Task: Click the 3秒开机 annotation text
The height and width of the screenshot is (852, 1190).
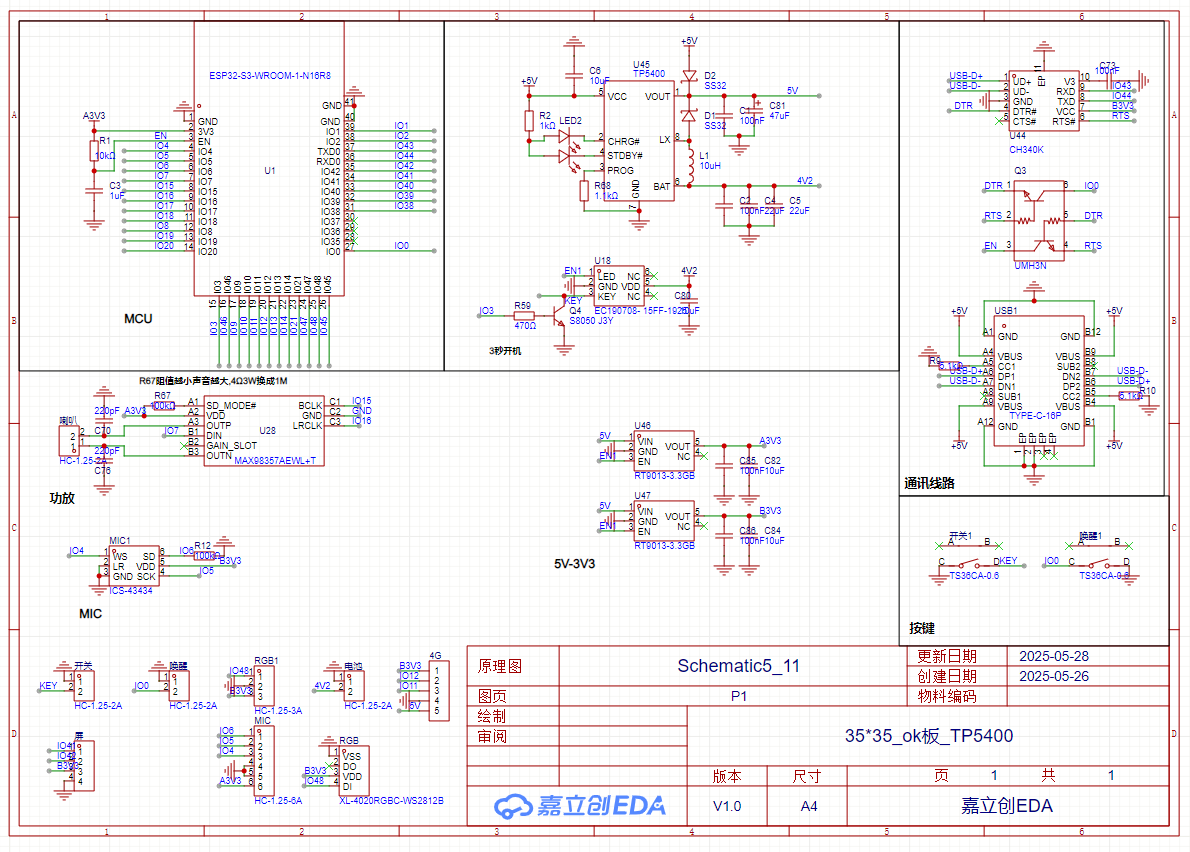Action: pyautogui.click(x=505, y=351)
